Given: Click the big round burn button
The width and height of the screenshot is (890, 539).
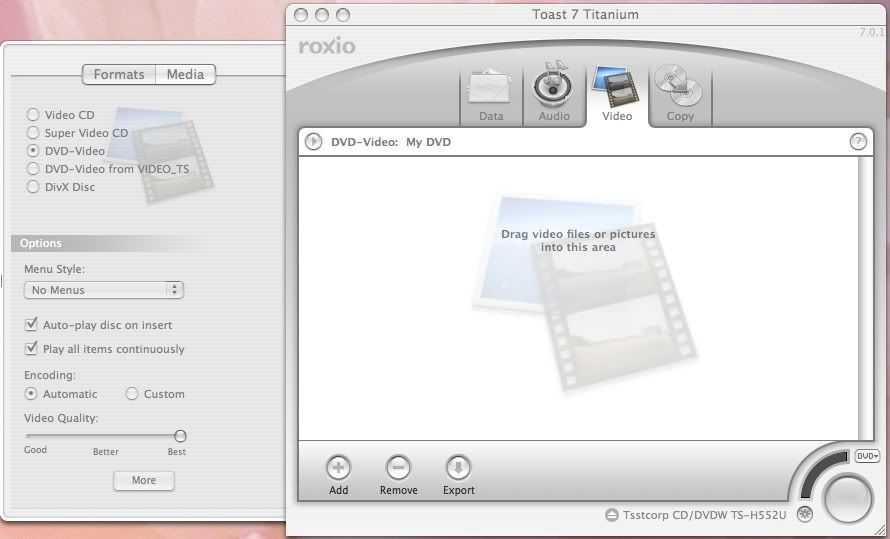Looking at the screenshot, I should 848,499.
